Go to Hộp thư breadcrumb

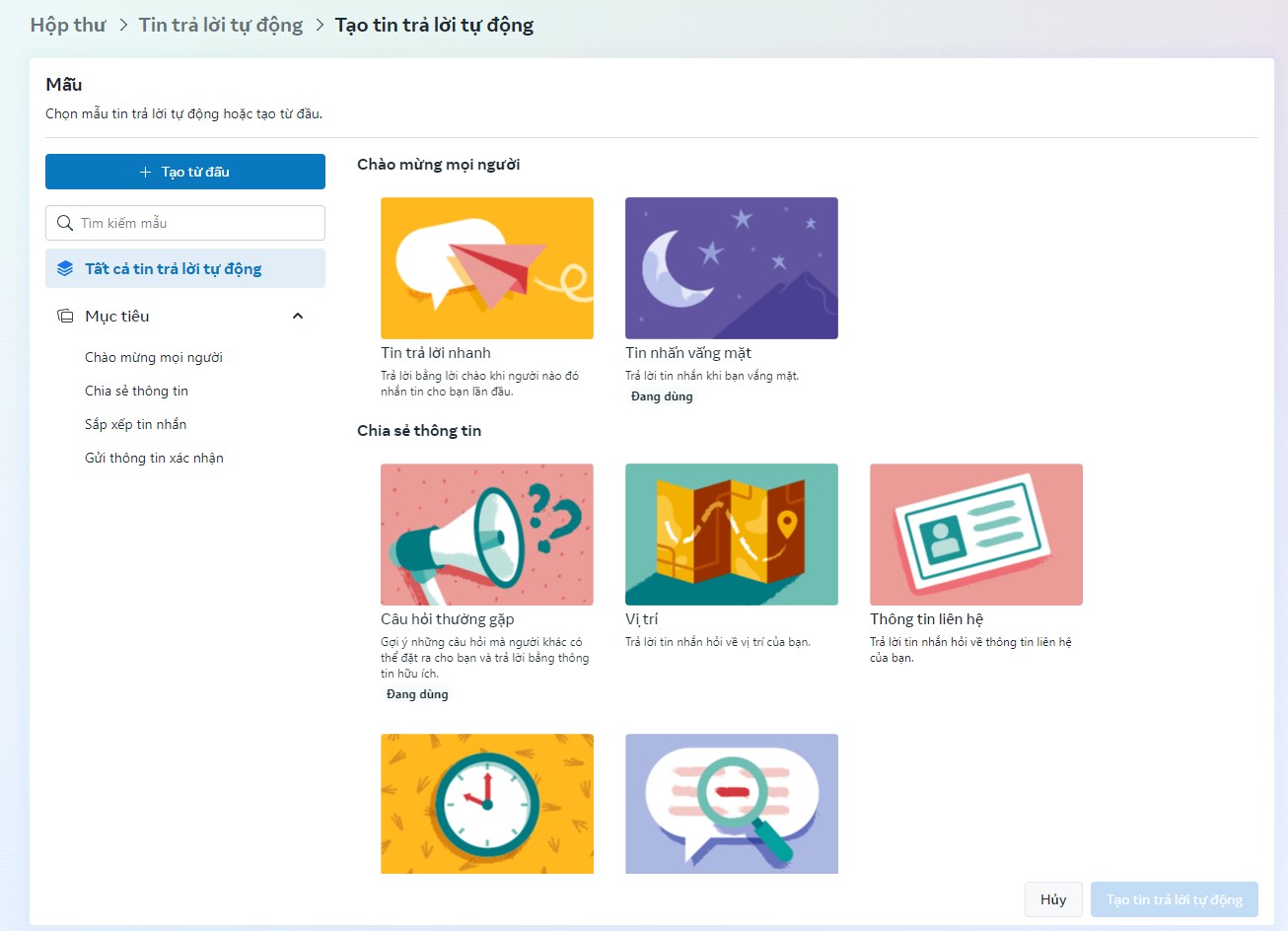[x=68, y=25]
